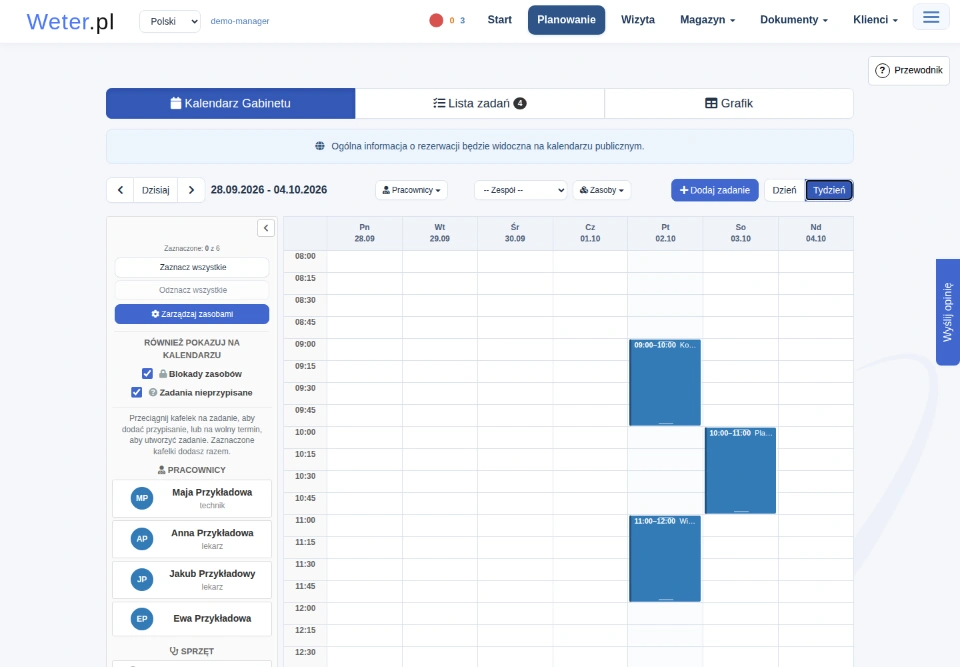Go to next week arrow

coord(191,190)
